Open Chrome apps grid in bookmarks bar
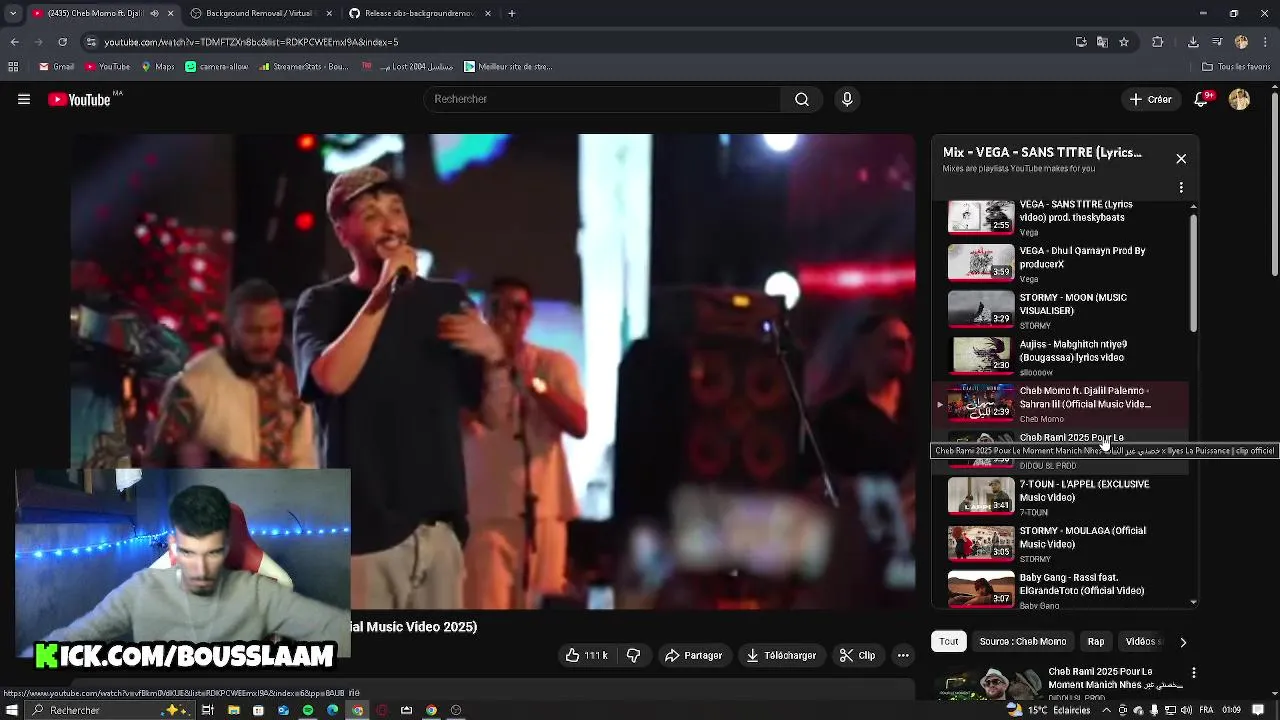Viewport: 1280px width, 720px height. coord(13,67)
